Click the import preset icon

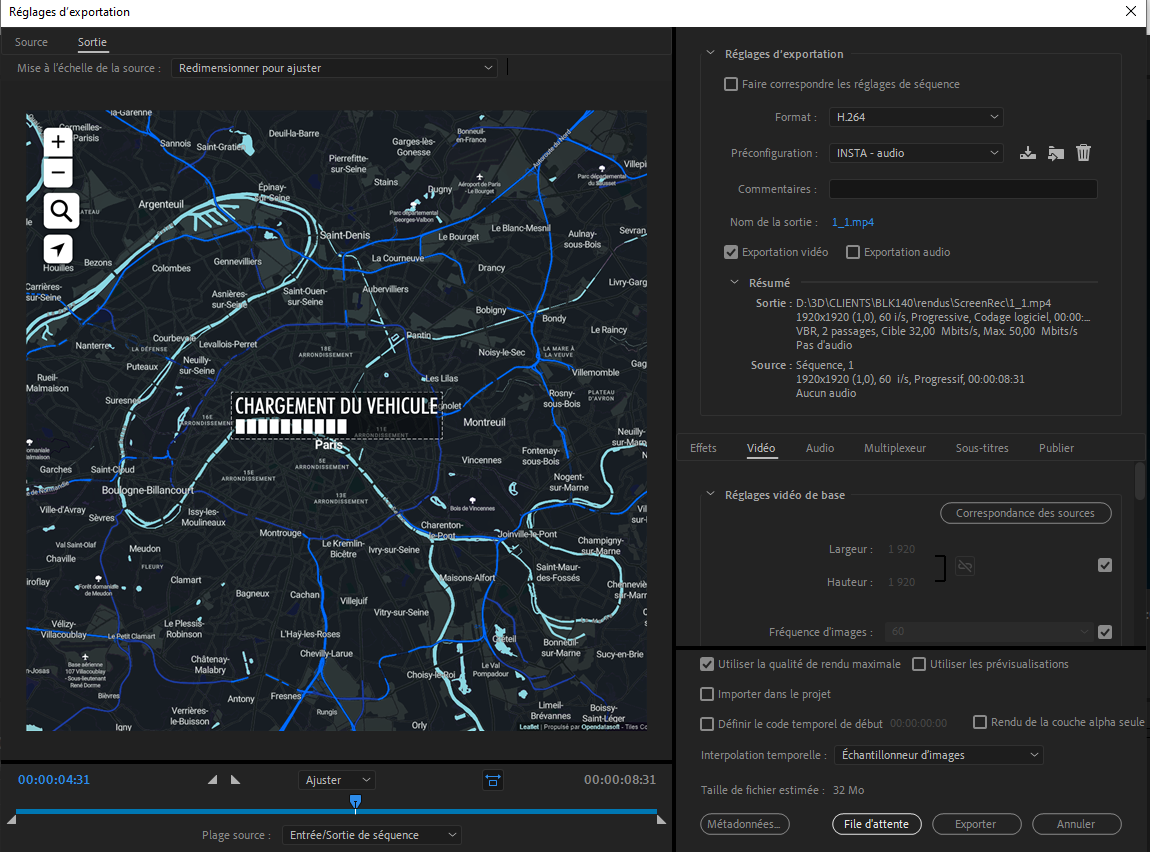pos(1055,153)
